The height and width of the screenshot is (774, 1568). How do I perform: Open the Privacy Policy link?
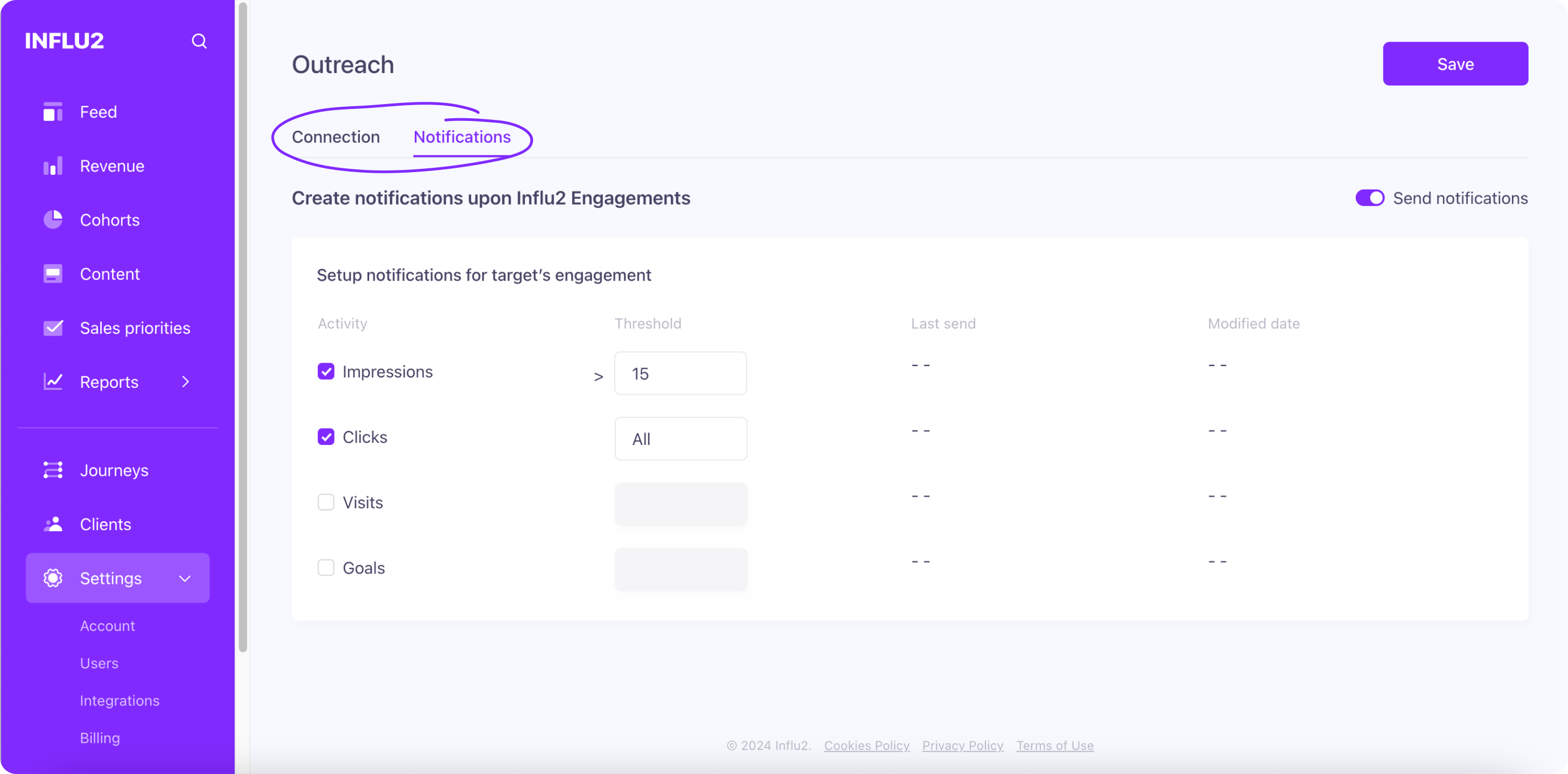pyautogui.click(x=963, y=745)
